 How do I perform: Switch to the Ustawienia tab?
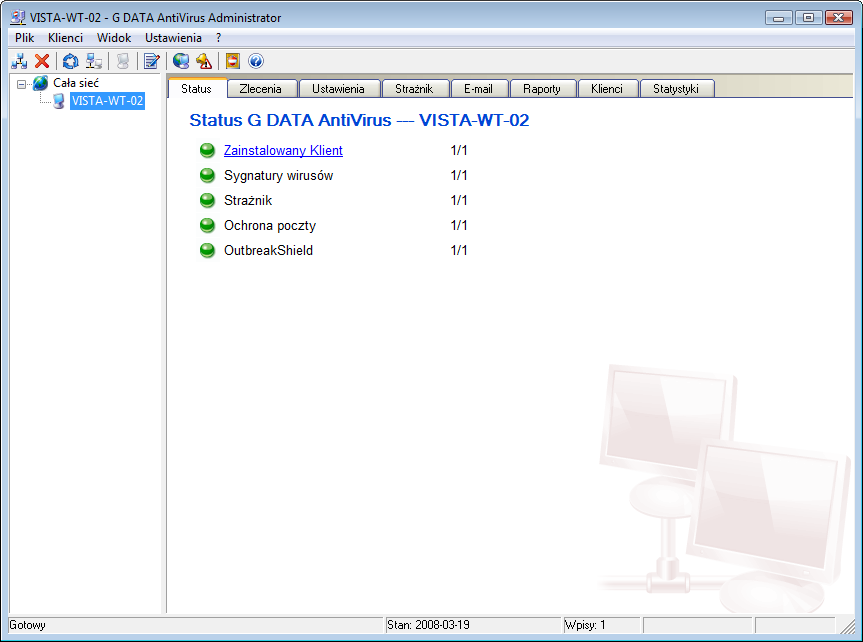tap(338, 89)
